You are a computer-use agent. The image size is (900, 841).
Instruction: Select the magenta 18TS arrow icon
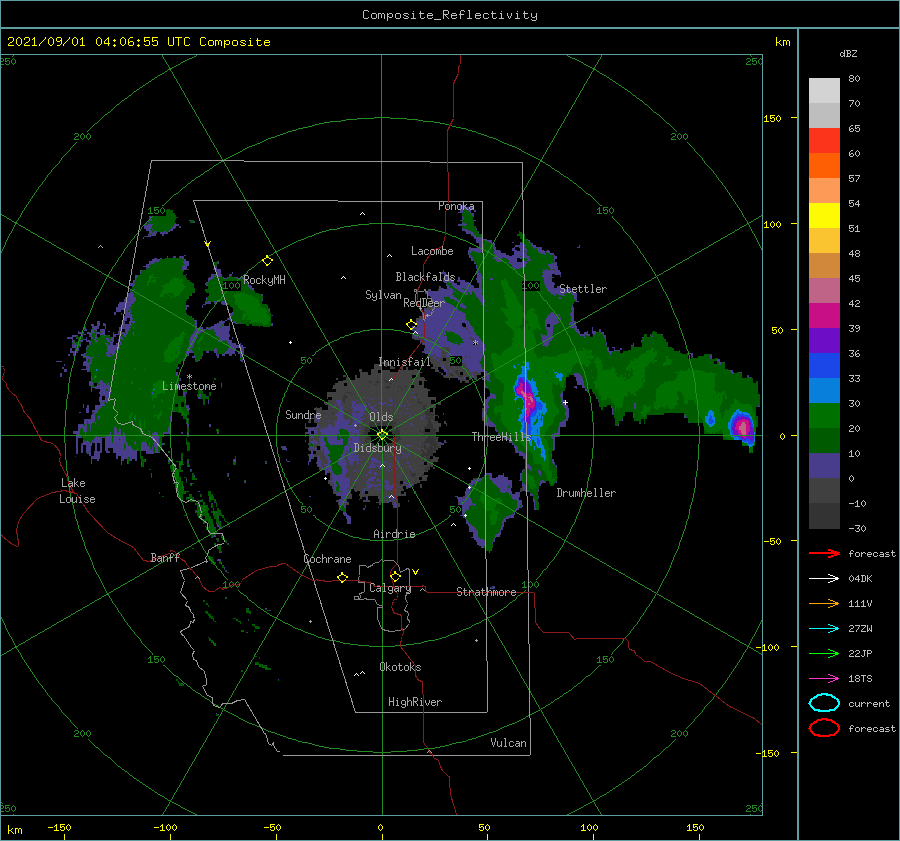point(824,679)
